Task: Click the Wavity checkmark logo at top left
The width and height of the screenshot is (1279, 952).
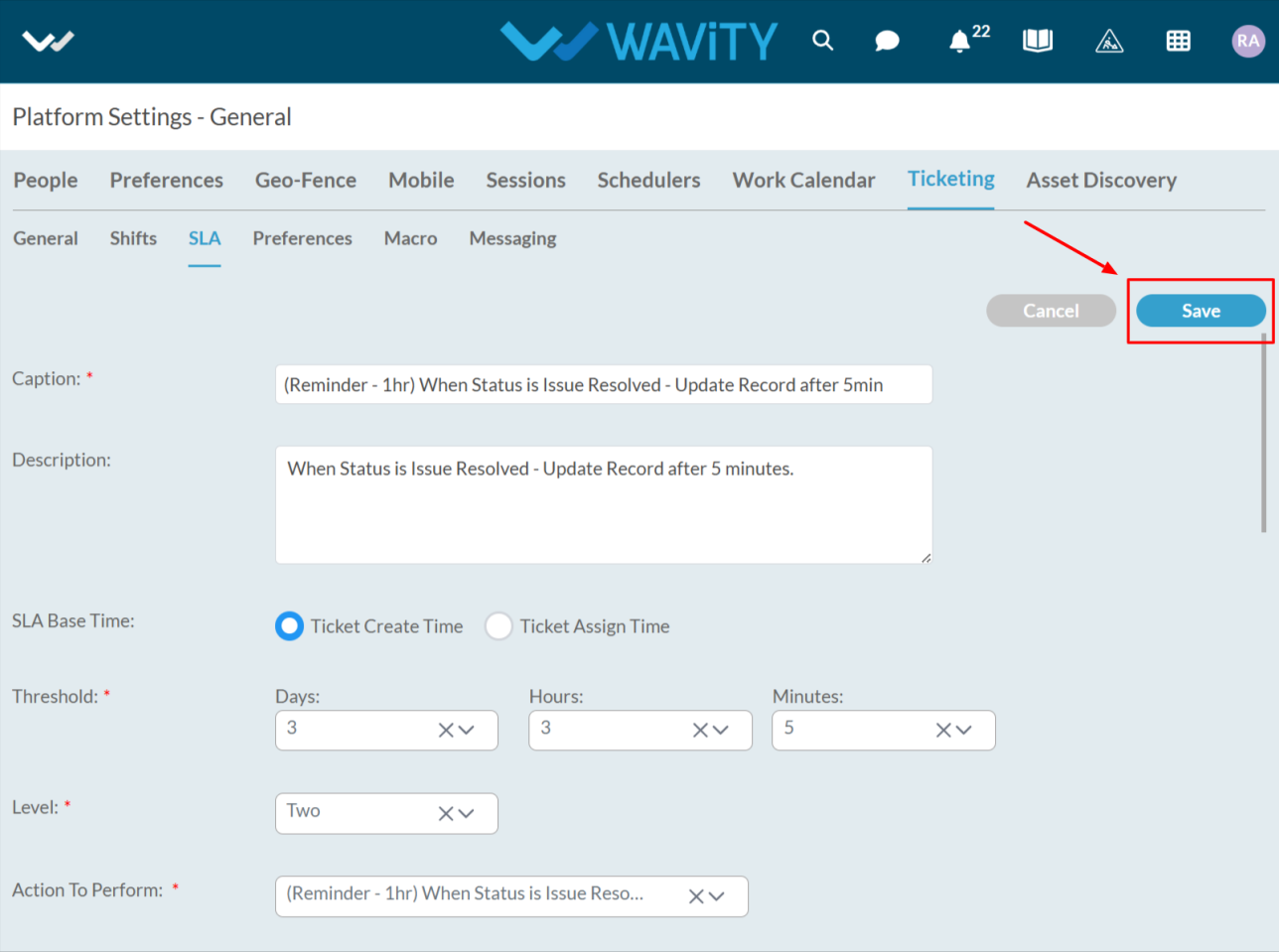Action: coord(48,41)
